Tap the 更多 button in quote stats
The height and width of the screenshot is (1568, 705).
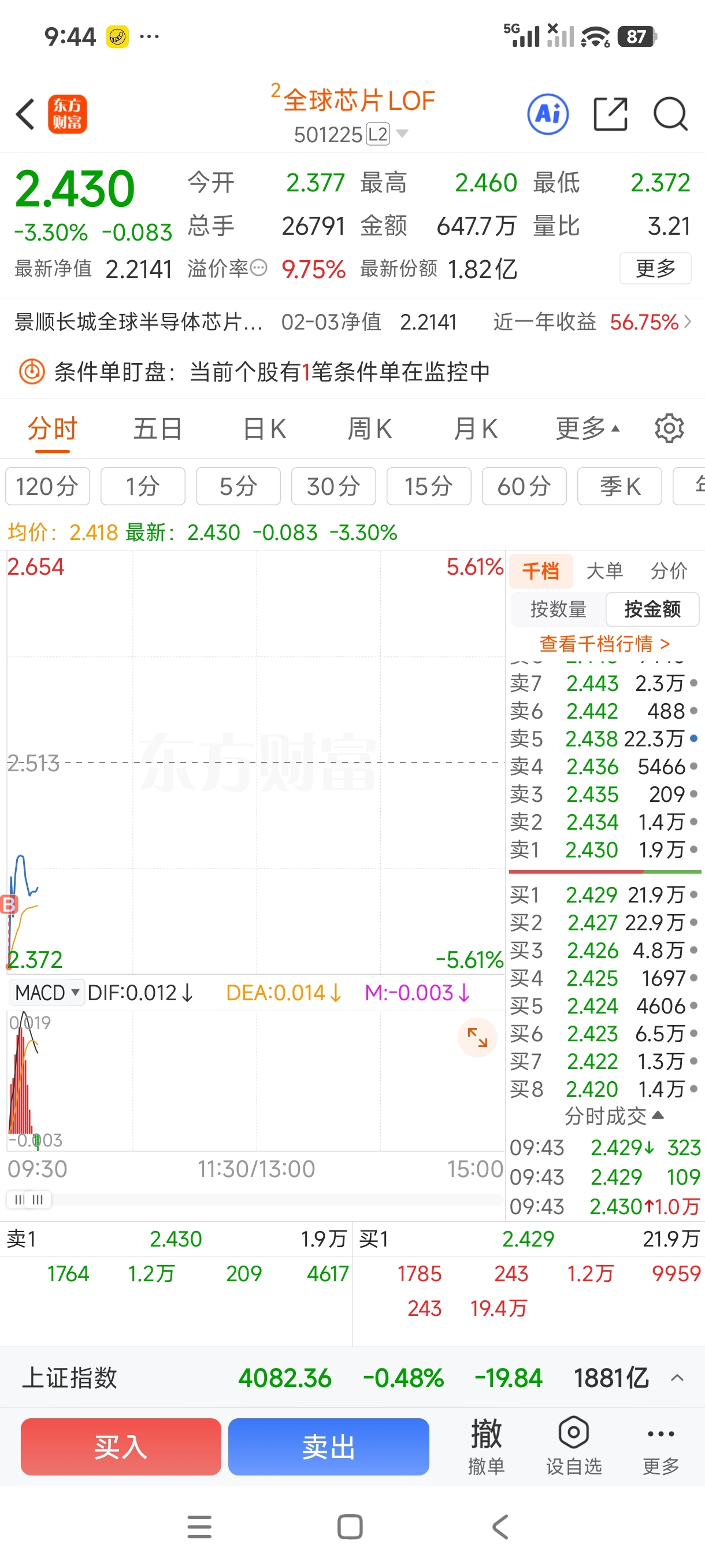point(655,268)
